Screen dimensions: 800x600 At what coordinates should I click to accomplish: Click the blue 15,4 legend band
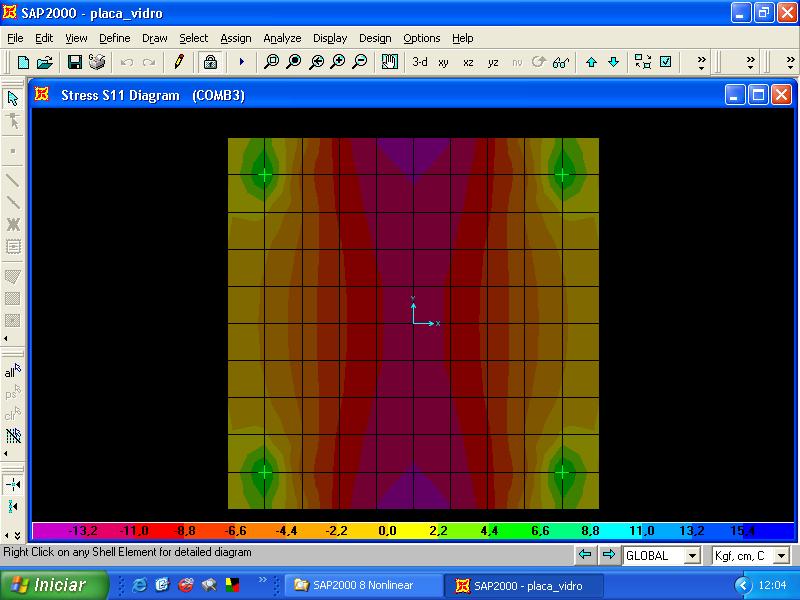[742, 531]
